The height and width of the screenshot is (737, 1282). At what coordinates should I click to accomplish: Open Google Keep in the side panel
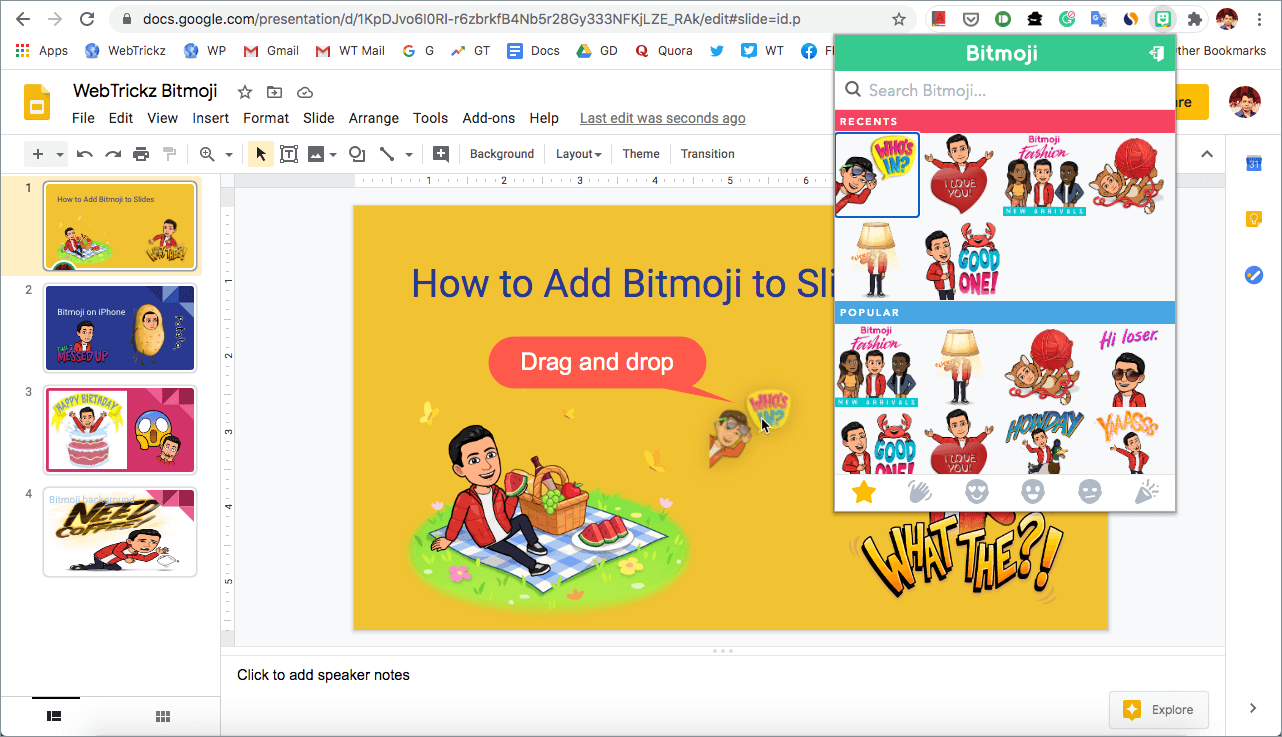1254,219
